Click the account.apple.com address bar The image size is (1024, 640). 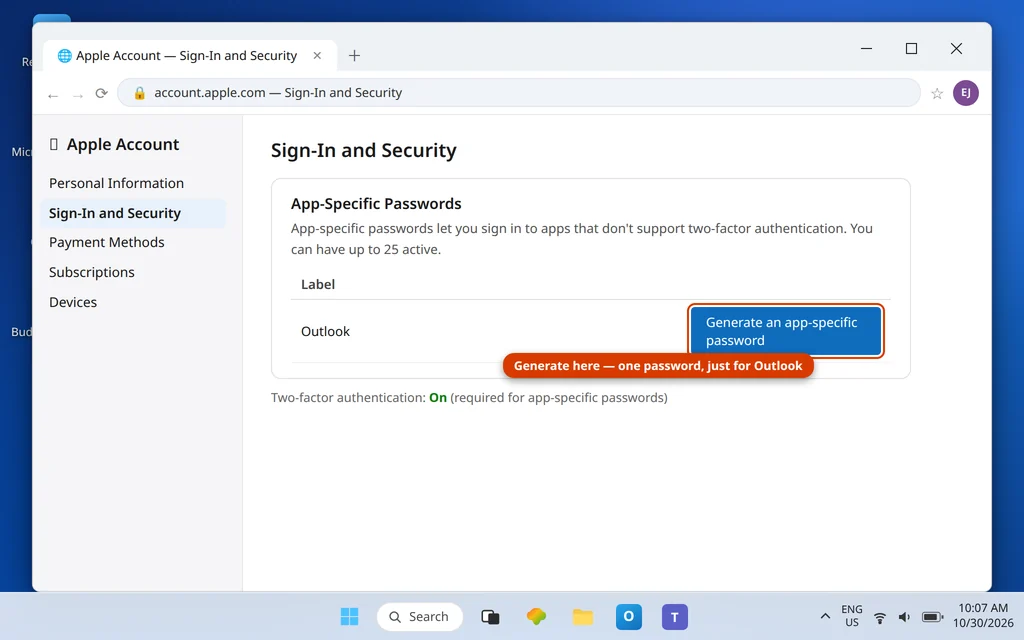point(519,93)
